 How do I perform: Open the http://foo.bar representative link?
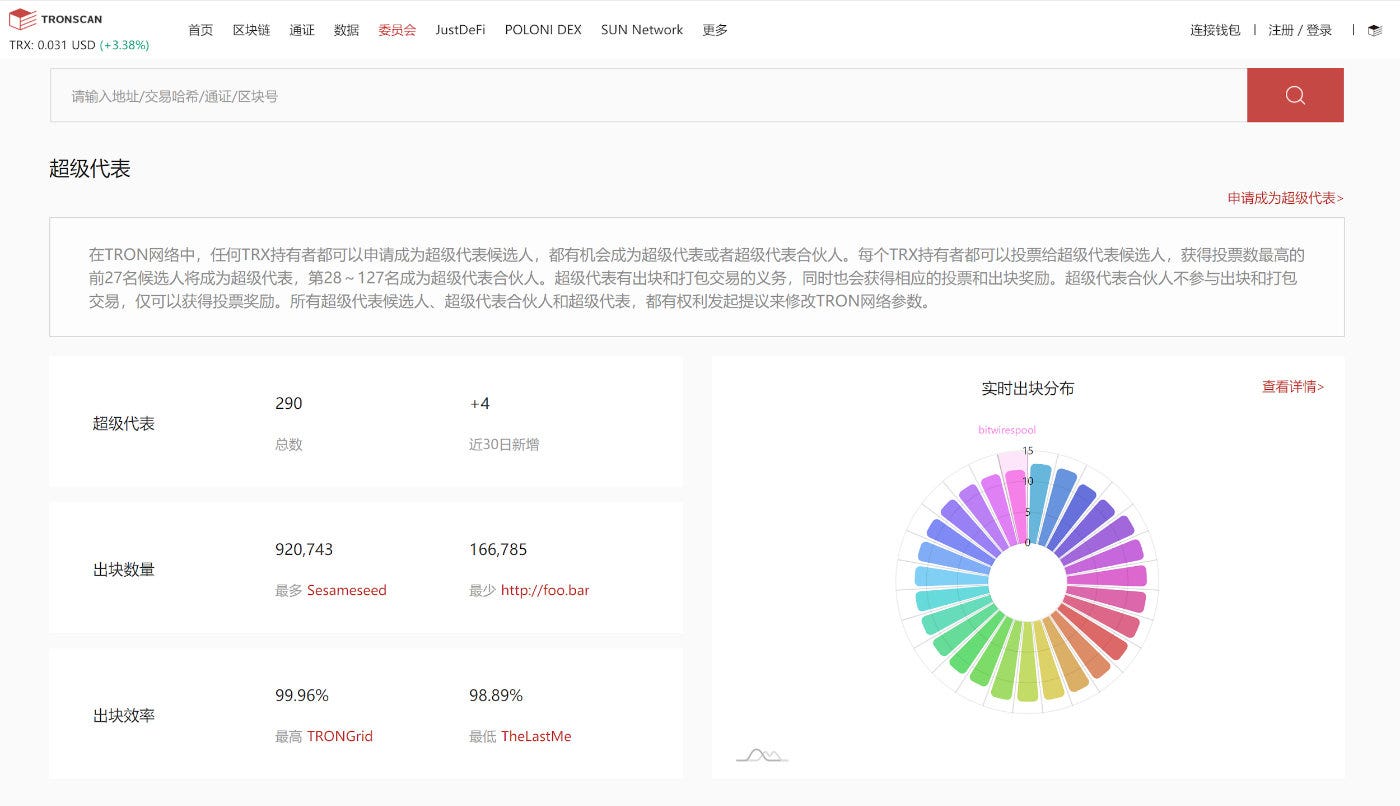pos(545,590)
